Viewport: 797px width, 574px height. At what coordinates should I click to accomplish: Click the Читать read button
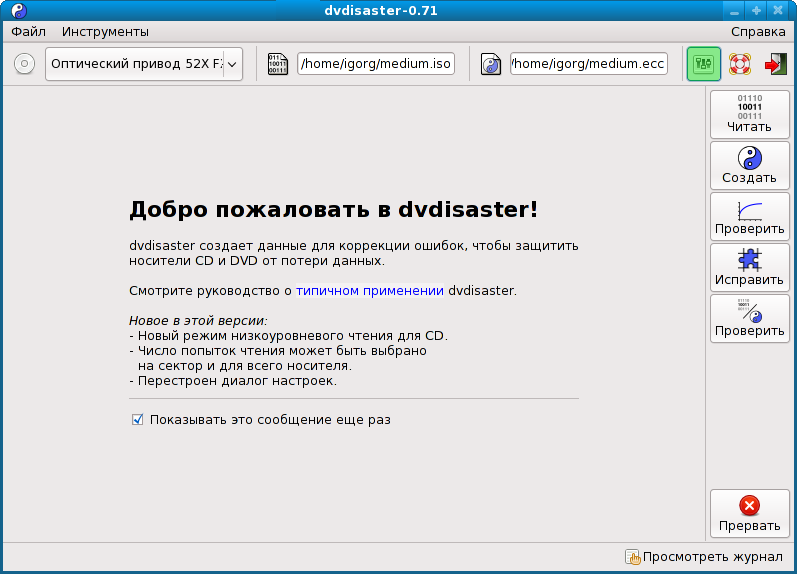749,114
